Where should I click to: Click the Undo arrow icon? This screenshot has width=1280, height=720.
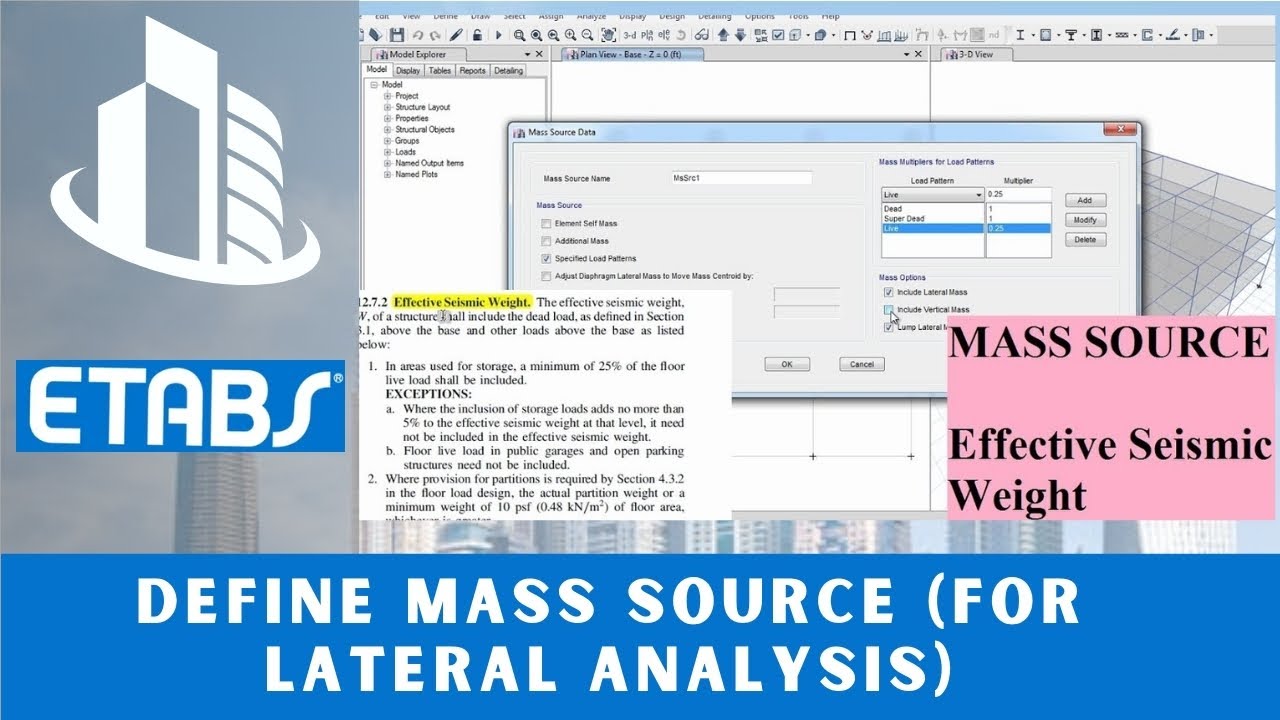coord(418,35)
